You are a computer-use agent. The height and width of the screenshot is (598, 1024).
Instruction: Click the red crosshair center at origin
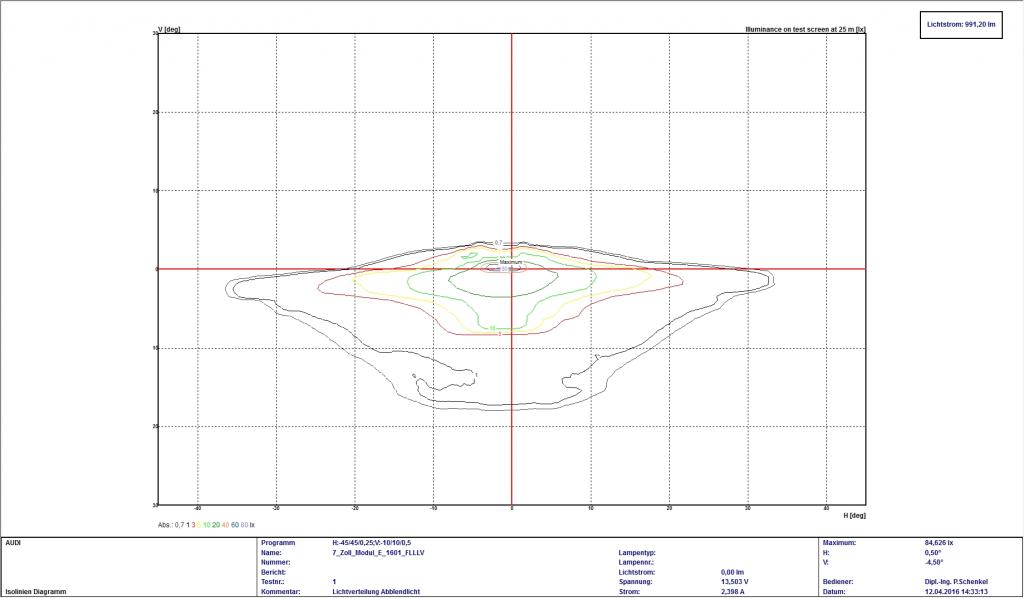[x=512, y=269]
